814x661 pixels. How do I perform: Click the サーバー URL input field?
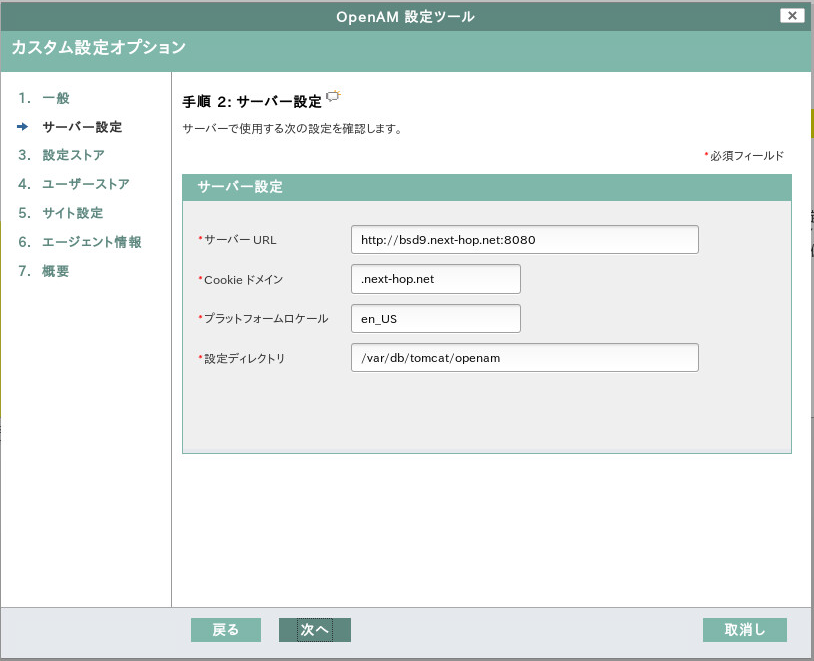pyautogui.click(x=523, y=239)
